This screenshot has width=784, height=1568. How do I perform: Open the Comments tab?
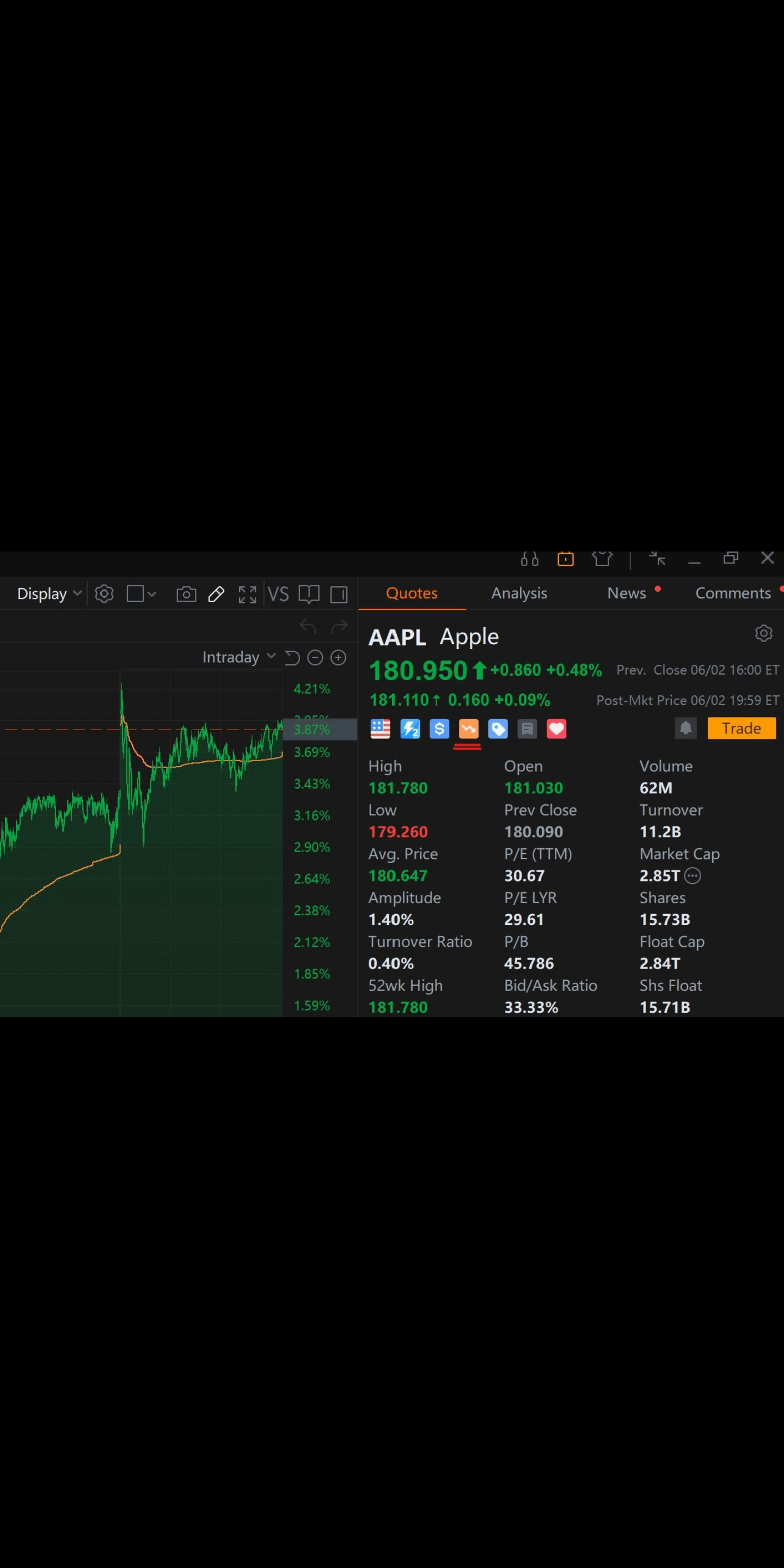[733, 593]
